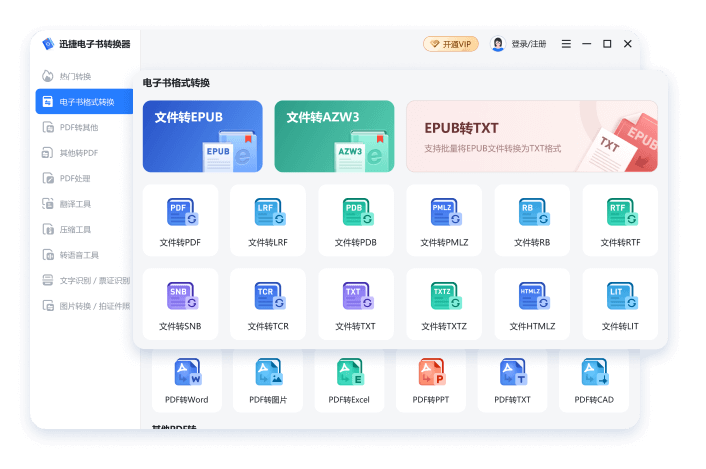Click the 开通VIP button
Screen dimensions: 706x469
[x=451, y=44]
